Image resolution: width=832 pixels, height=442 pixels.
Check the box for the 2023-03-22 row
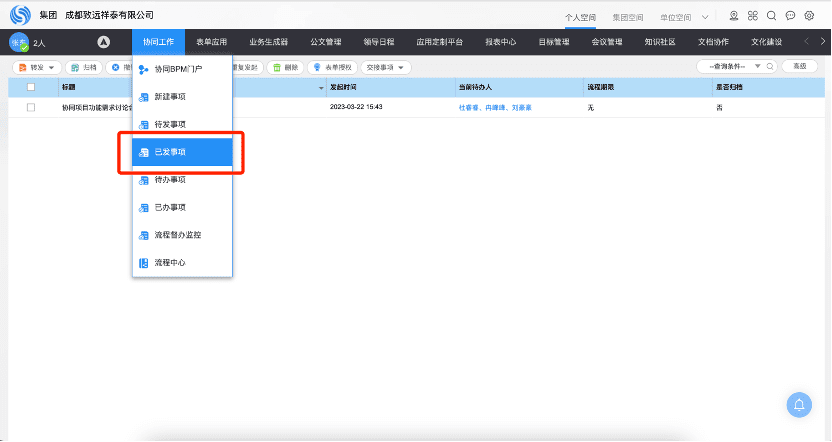click(x=31, y=107)
